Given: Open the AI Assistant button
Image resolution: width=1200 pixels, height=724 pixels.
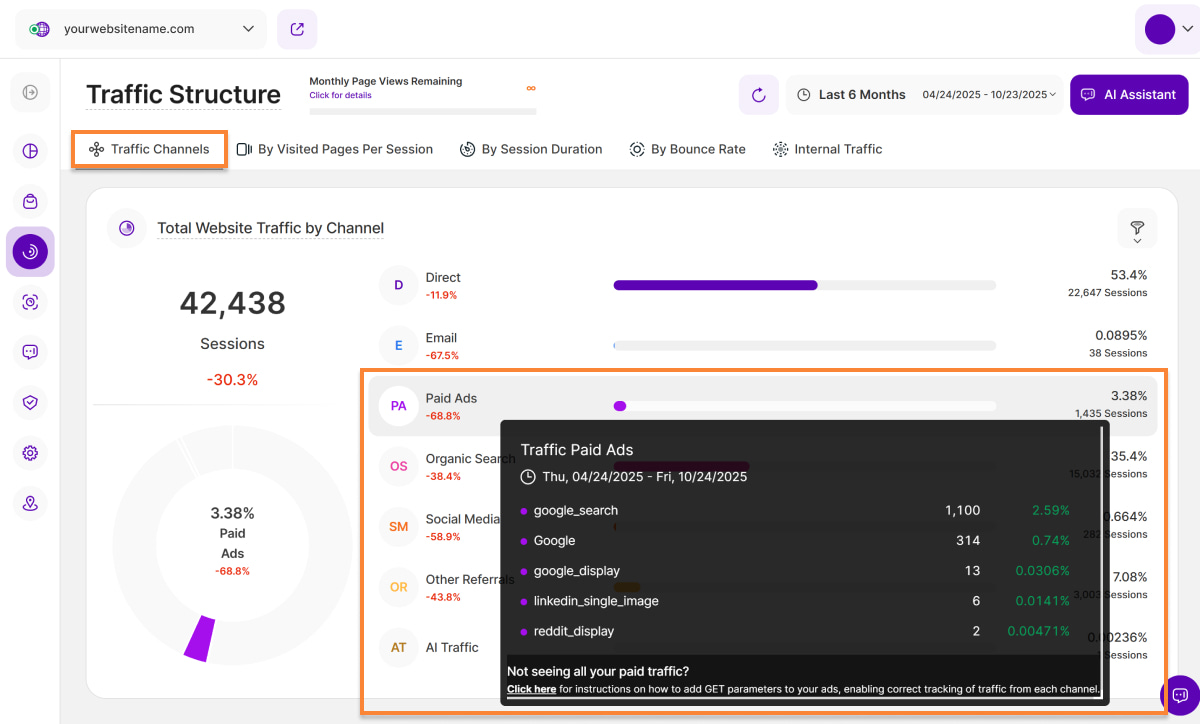Looking at the screenshot, I should (1129, 95).
